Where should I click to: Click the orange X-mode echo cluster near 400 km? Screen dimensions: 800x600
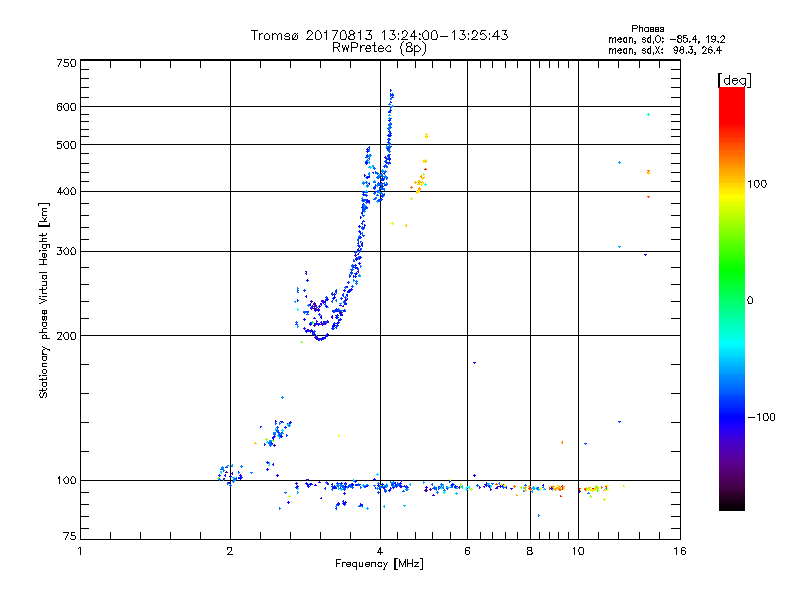419,182
